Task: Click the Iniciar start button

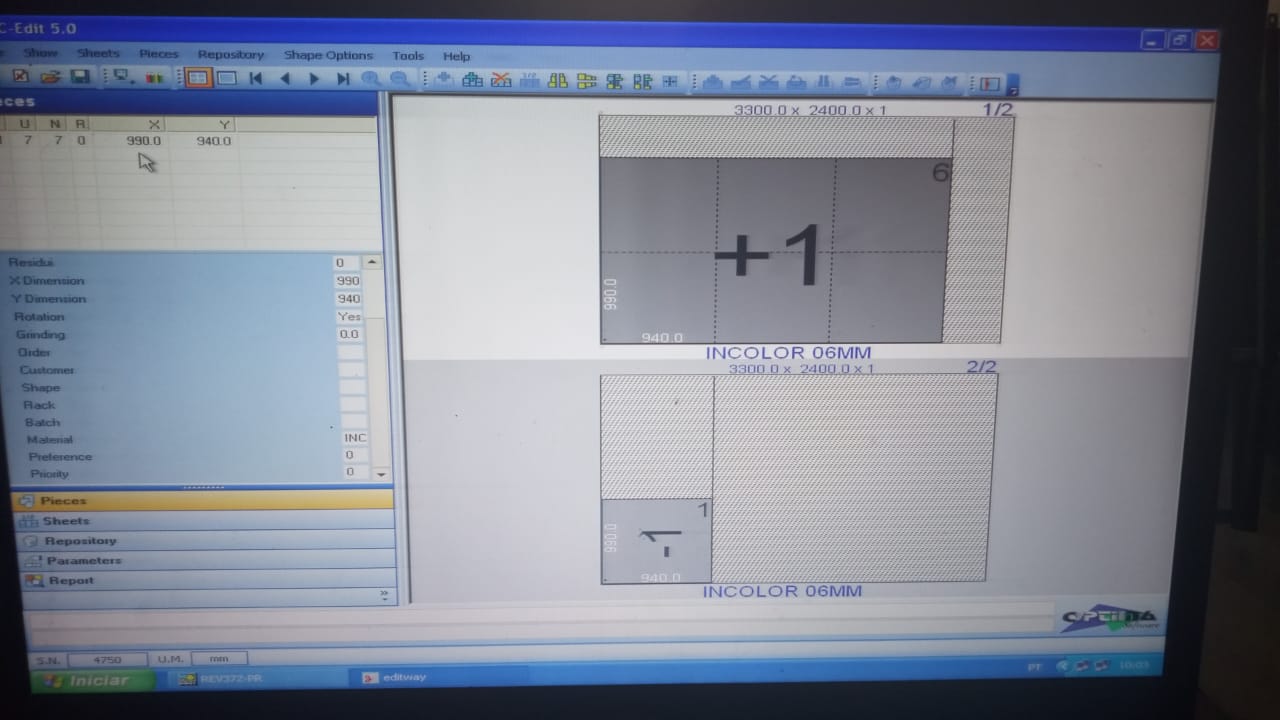Action: coord(93,680)
